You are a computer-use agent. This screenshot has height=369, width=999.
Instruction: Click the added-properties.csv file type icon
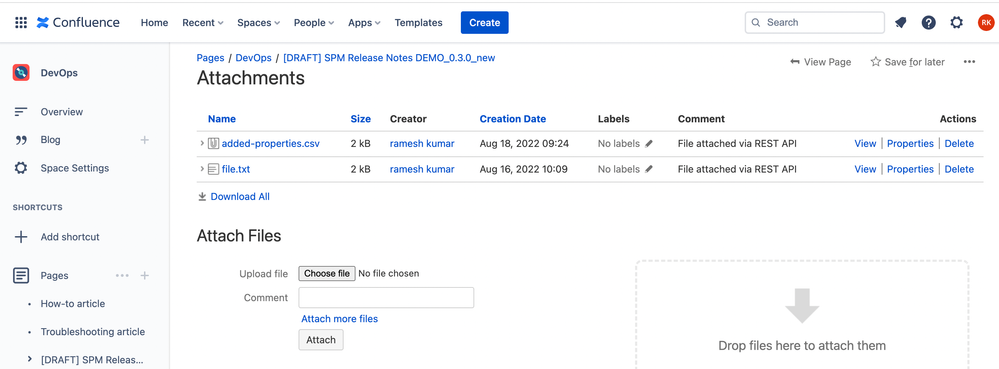click(x=213, y=144)
